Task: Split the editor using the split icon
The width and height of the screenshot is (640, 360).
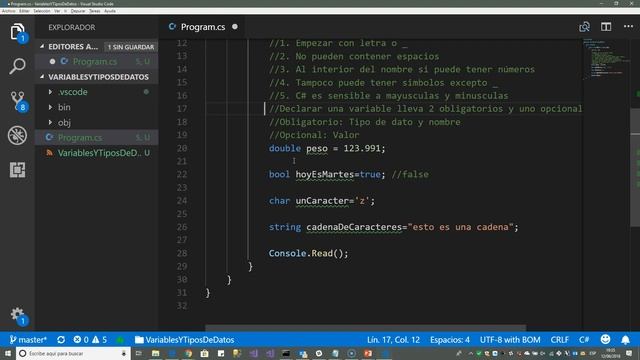Action: click(606, 27)
